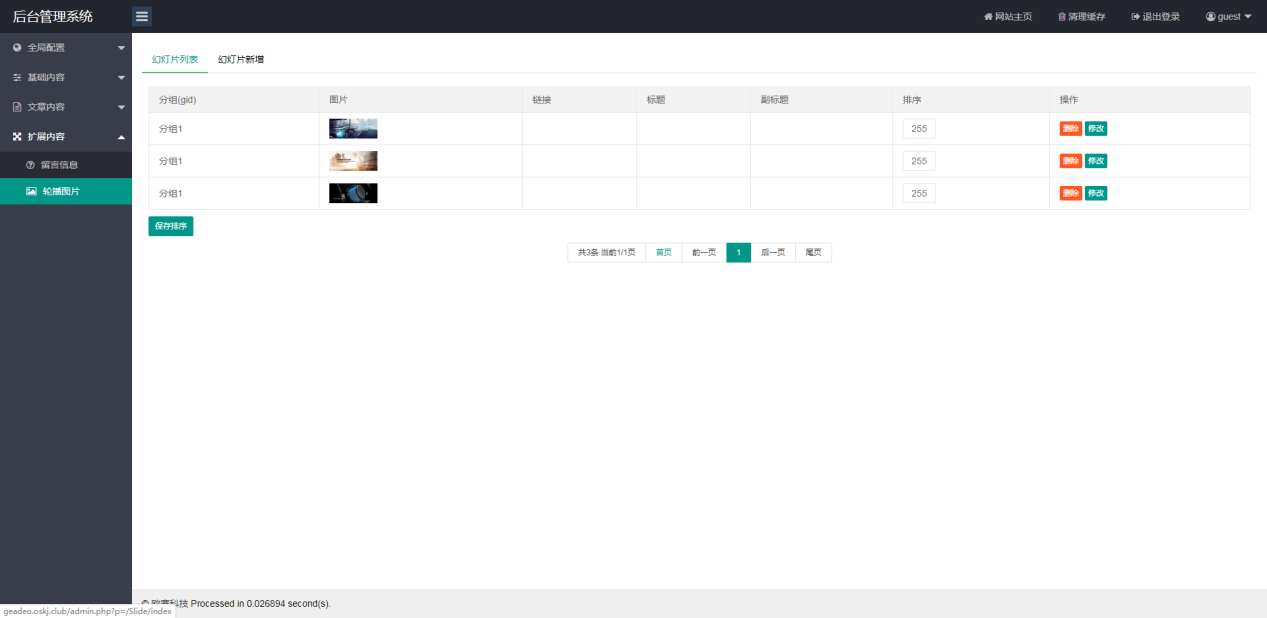Click 修改 on the first slide row
The width and height of the screenshot is (1267, 618).
coord(1096,129)
